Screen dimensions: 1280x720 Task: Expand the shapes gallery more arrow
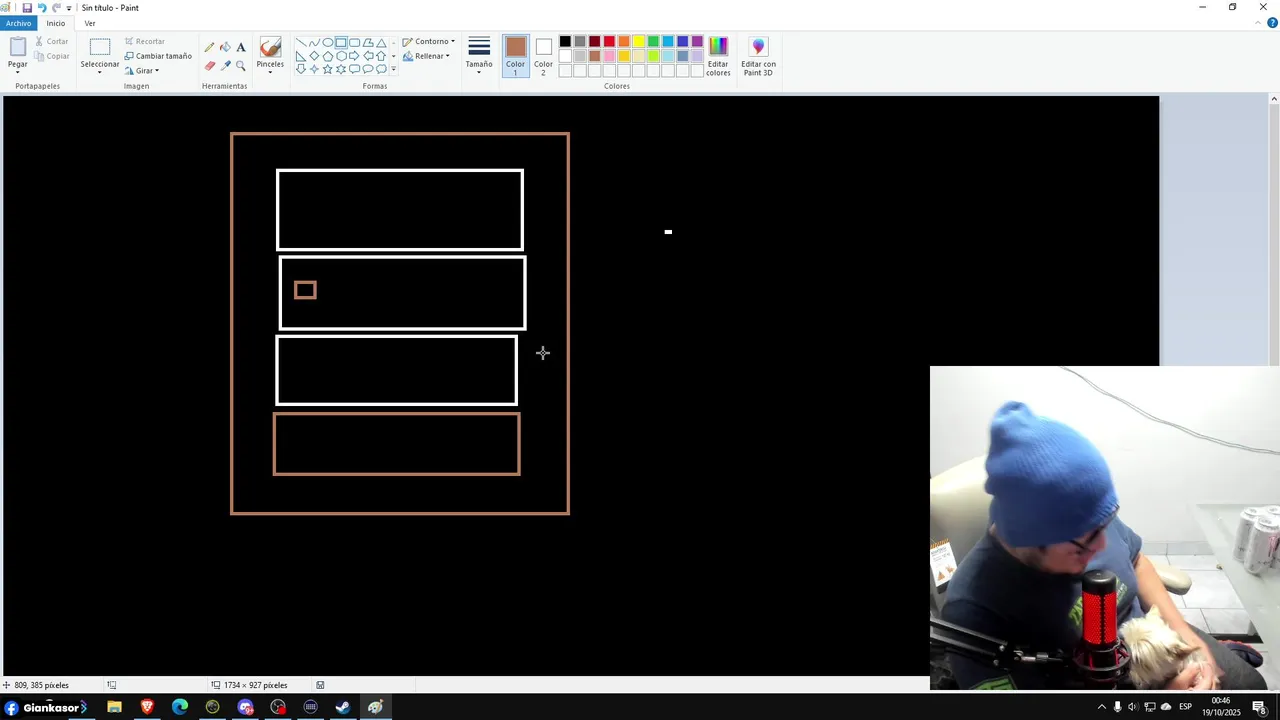click(393, 69)
